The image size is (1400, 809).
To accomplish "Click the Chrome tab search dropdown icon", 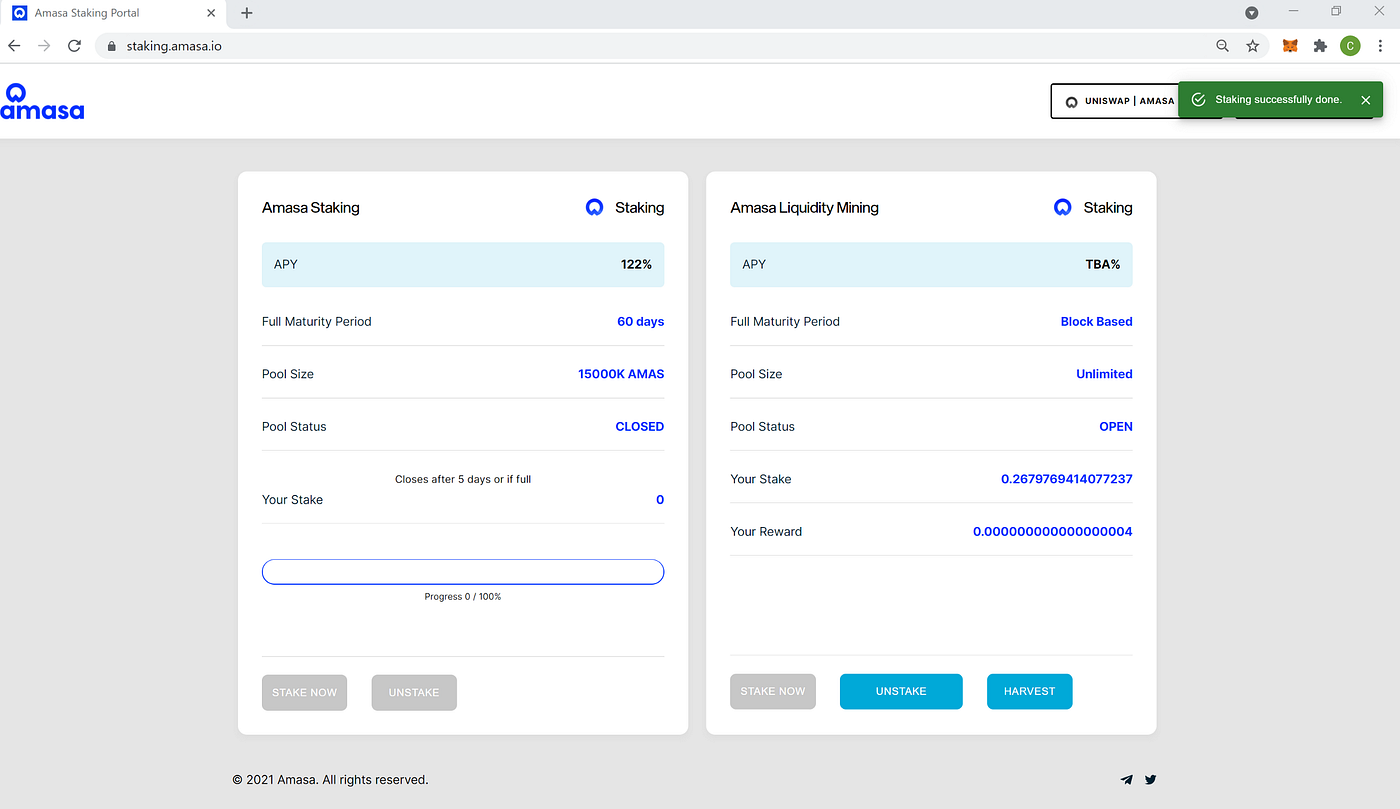I will click(x=1251, y=13).
